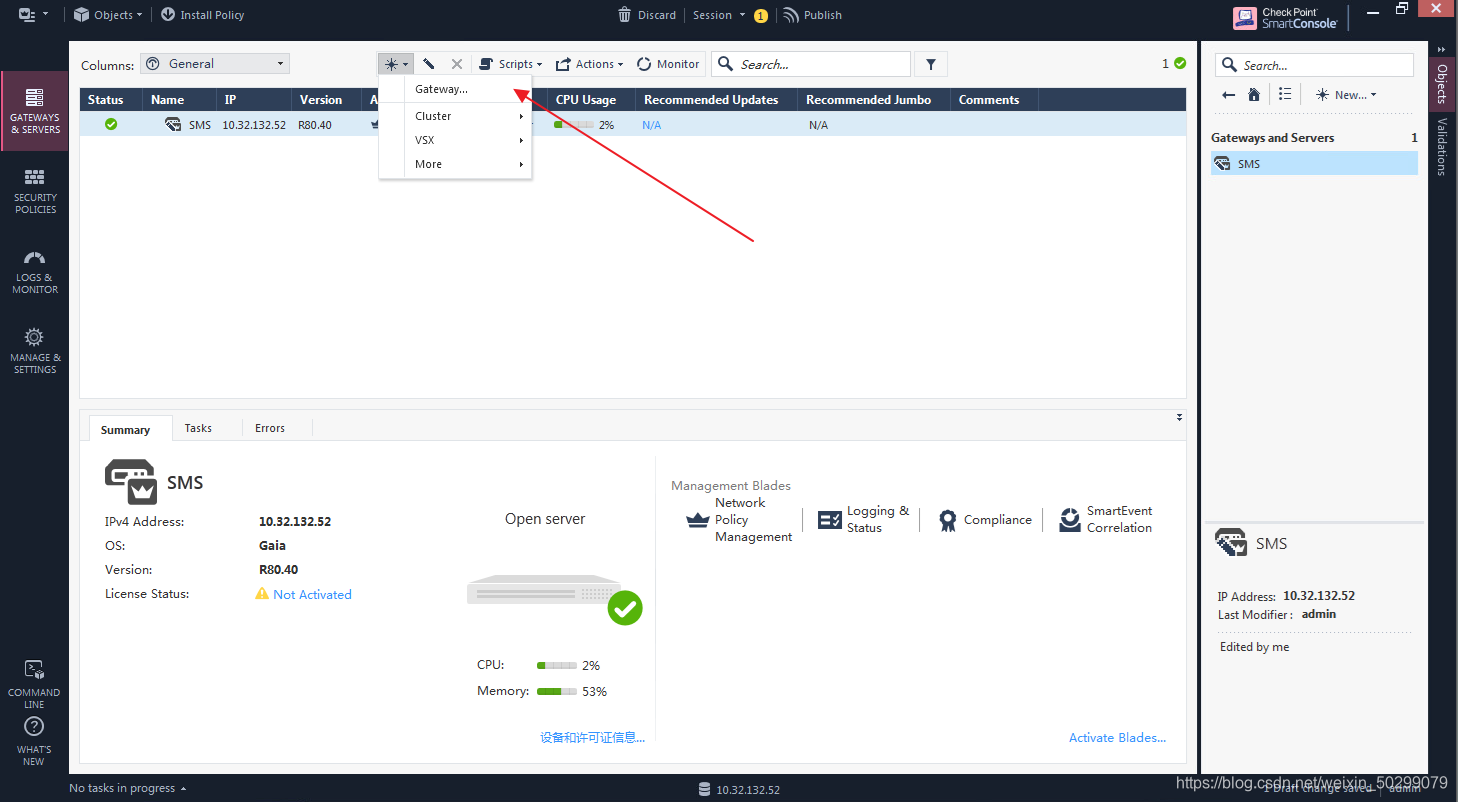This screenshot has width=1458, height=802.
Task: Click the Monitor toolbar button
Action: point(668,64)
